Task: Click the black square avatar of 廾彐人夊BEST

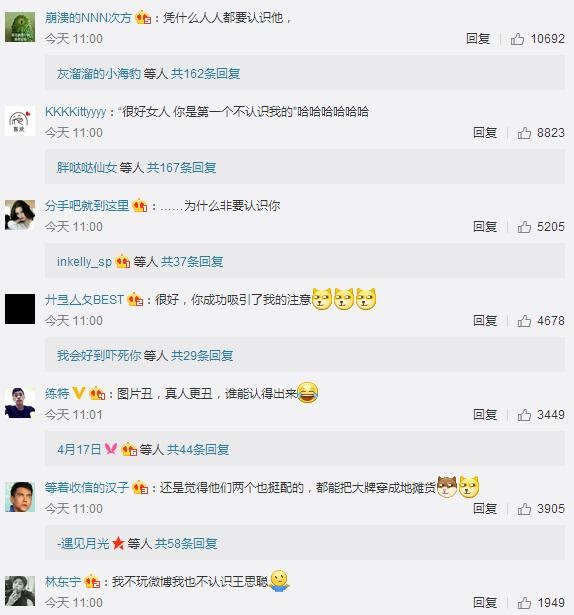Action: [x=20, y=309]
